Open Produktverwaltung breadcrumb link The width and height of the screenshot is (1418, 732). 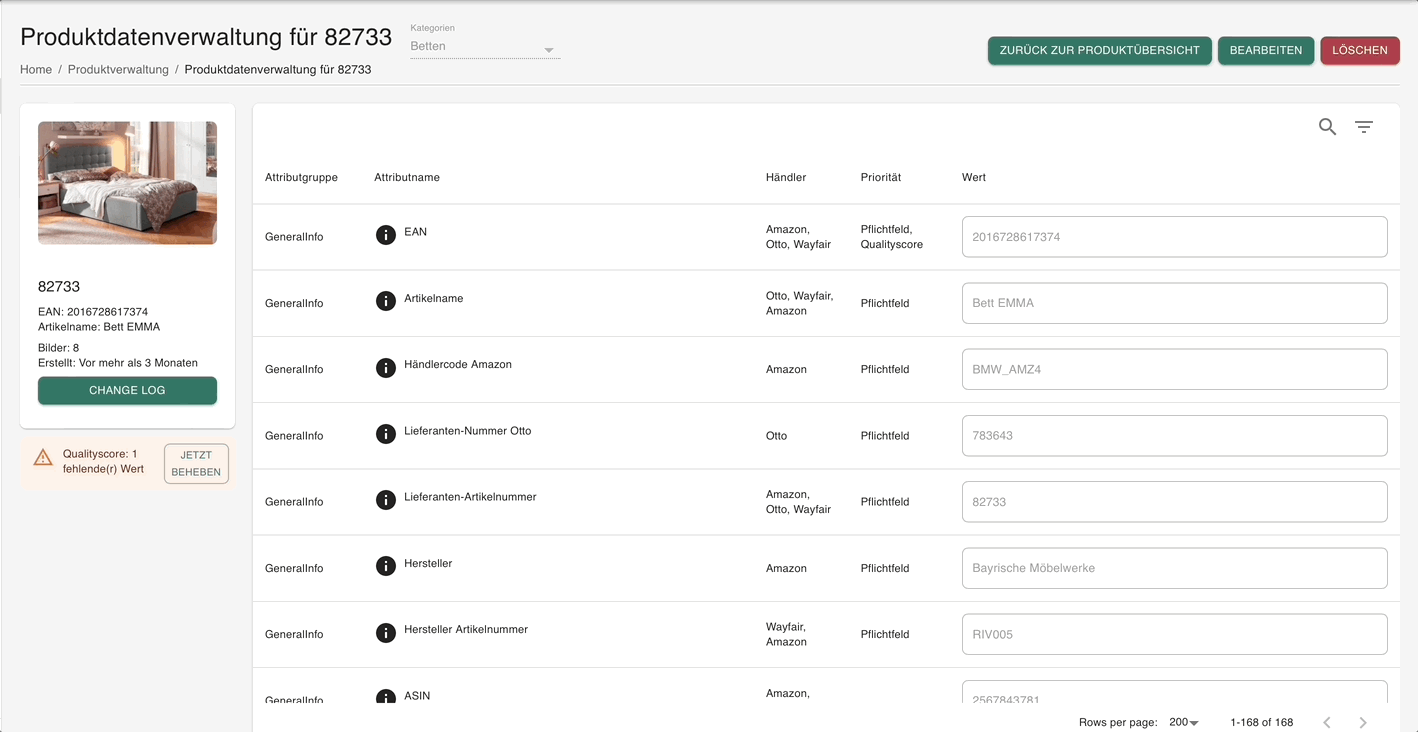click(x=118, y=70)
